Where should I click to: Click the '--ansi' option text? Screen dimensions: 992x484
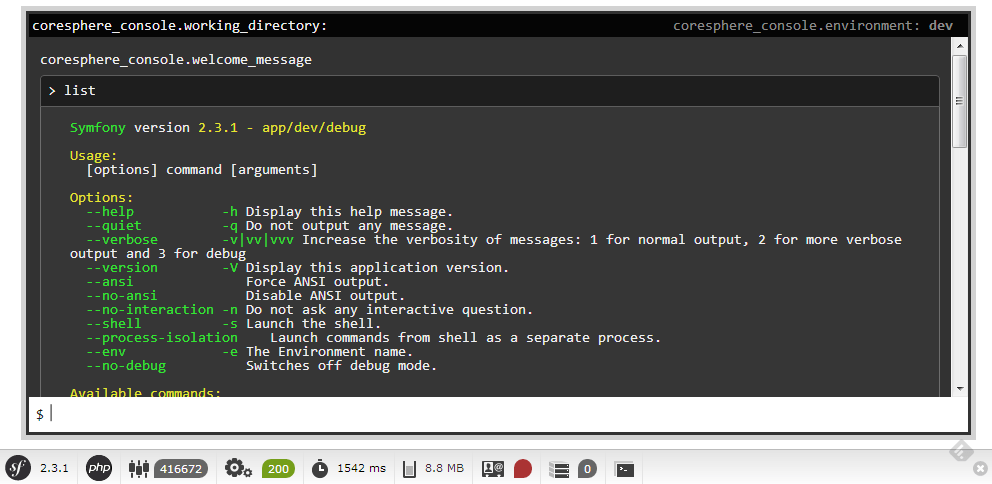click(x=110, y=282)
